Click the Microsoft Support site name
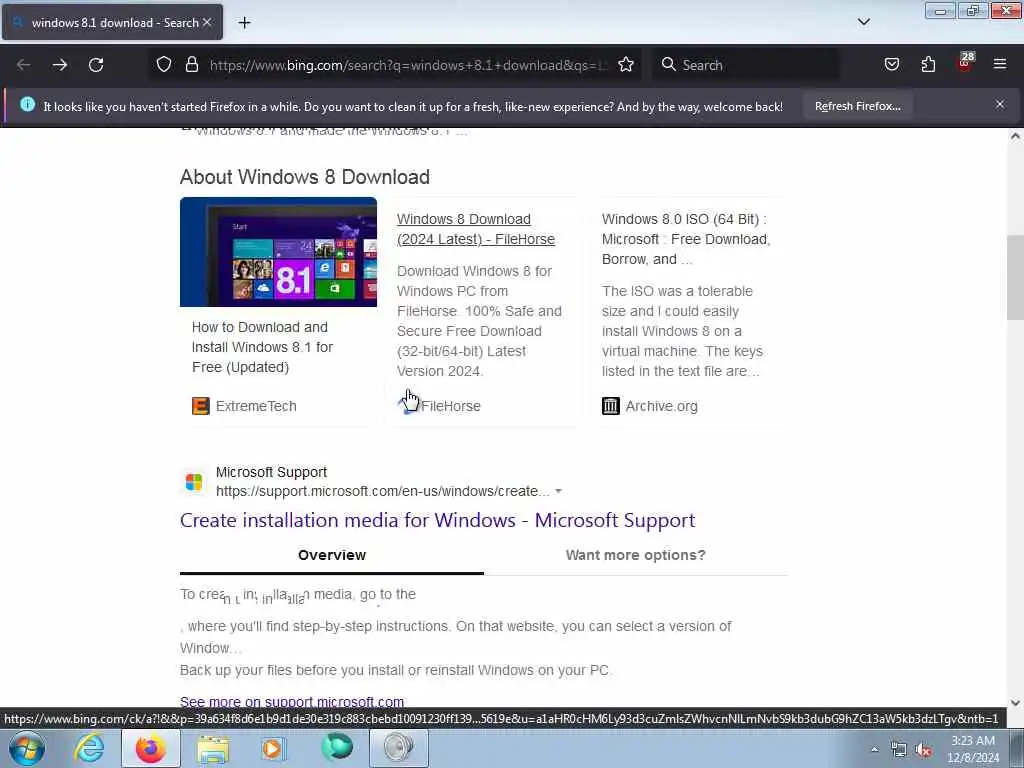Image resolution: width=1024 pixels, height=768 pixels. (x=271, y=472)
